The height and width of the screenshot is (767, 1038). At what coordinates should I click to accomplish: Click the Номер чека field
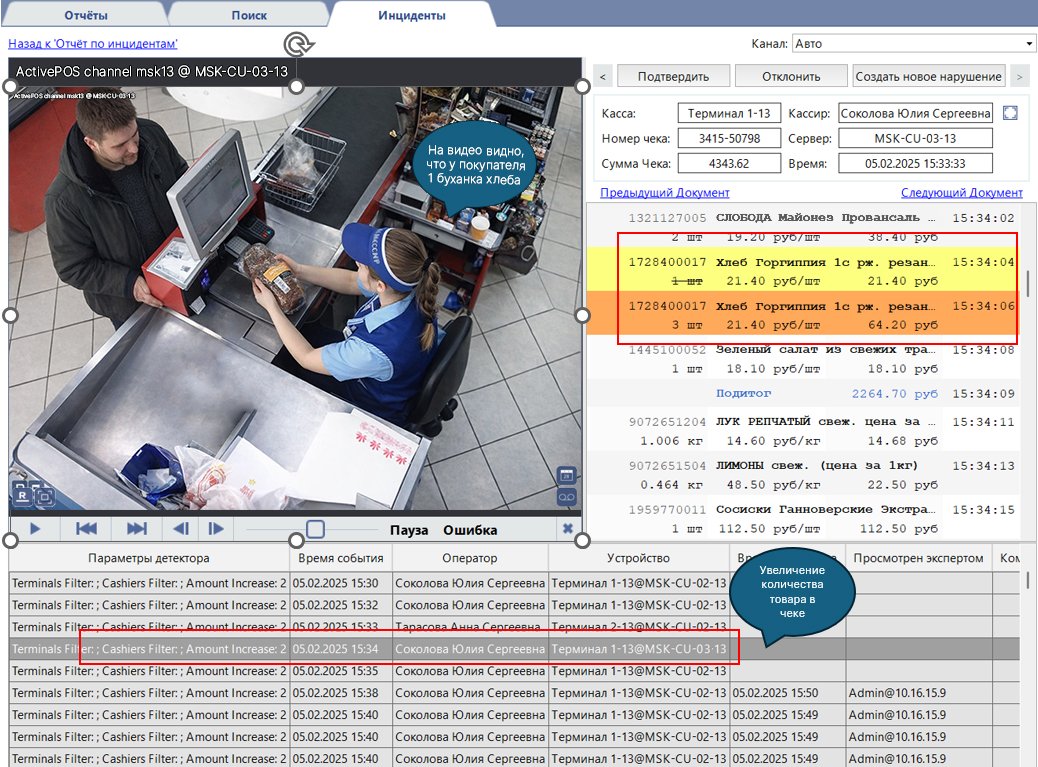[x=716, y=138]
